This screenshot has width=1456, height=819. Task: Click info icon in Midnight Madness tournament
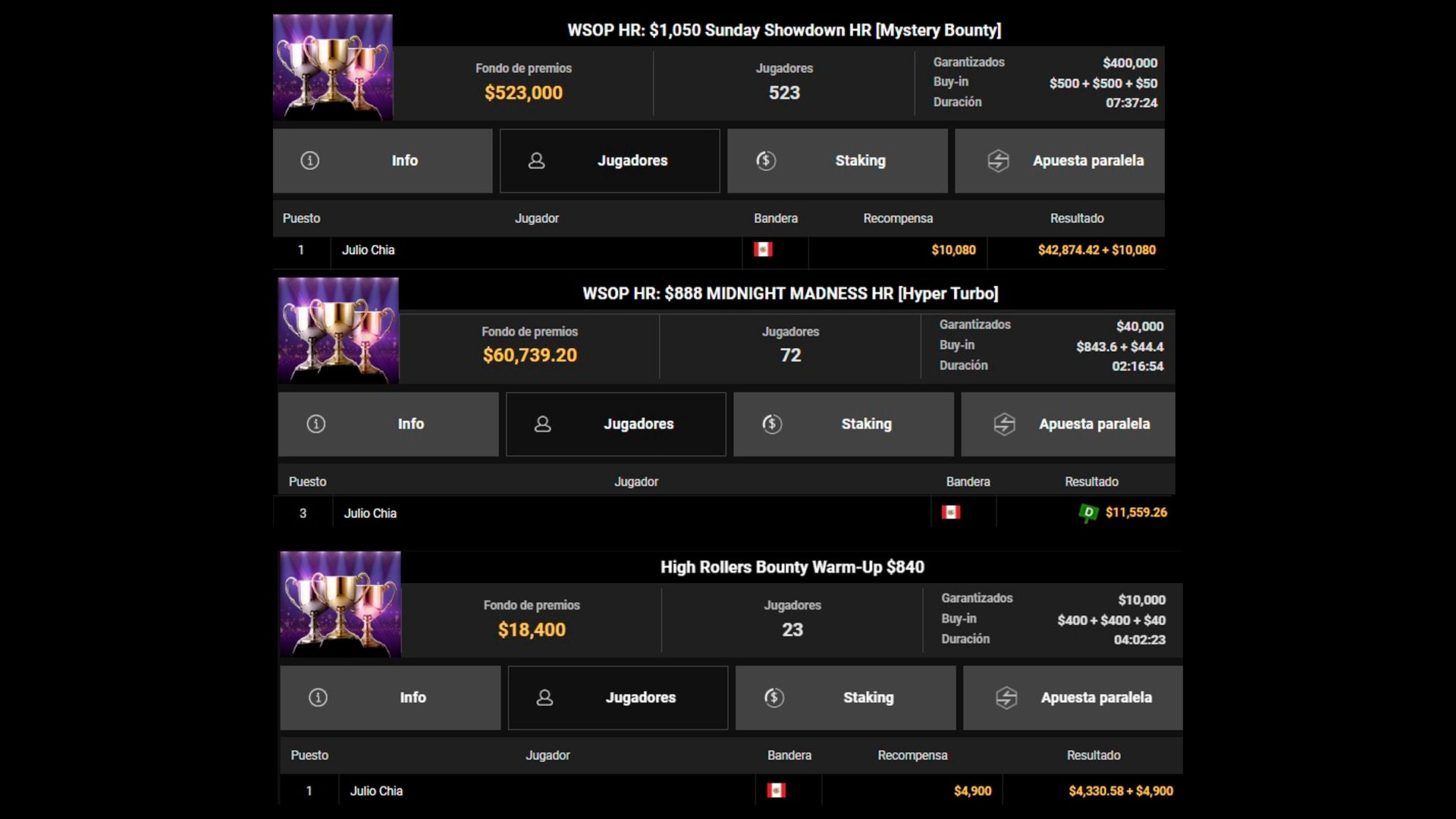tap(315, 424)
